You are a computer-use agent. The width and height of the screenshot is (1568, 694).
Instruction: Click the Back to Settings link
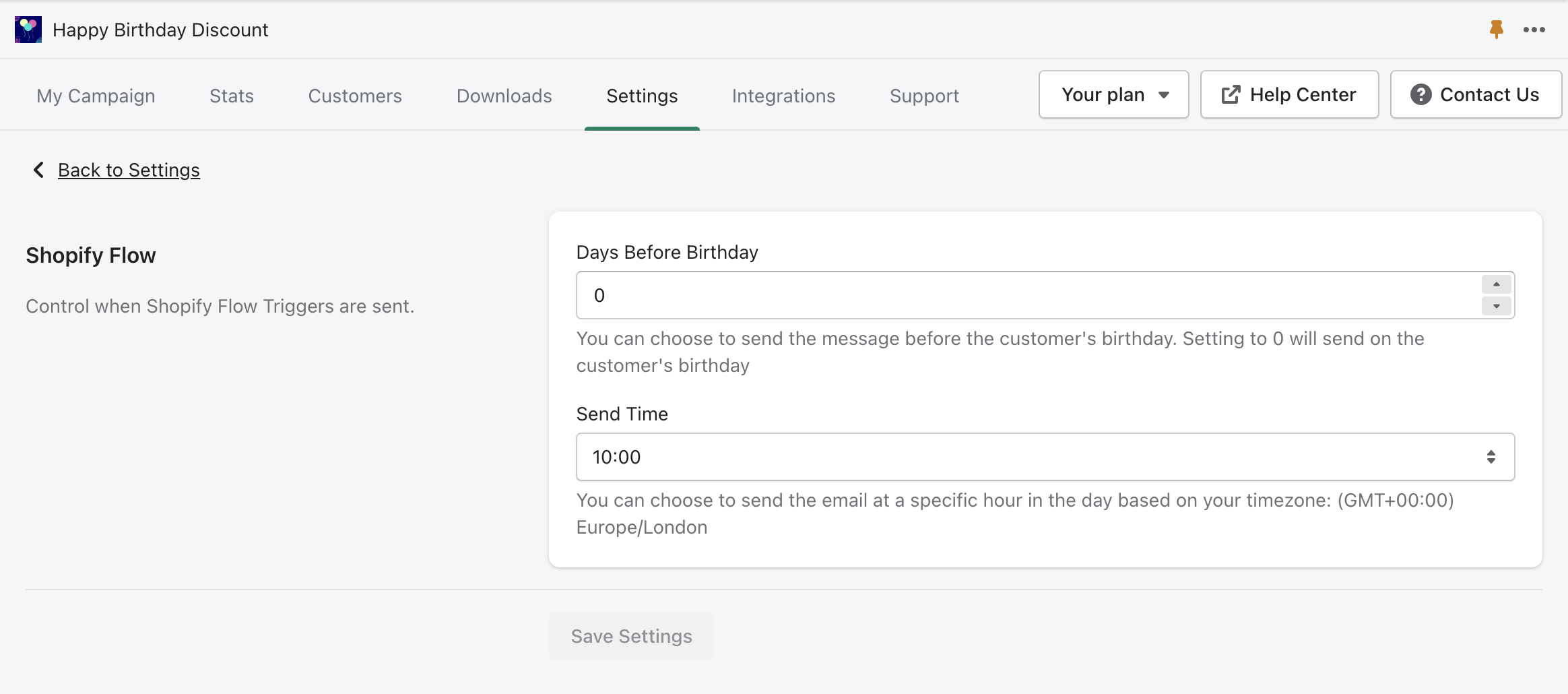point(129,170)
